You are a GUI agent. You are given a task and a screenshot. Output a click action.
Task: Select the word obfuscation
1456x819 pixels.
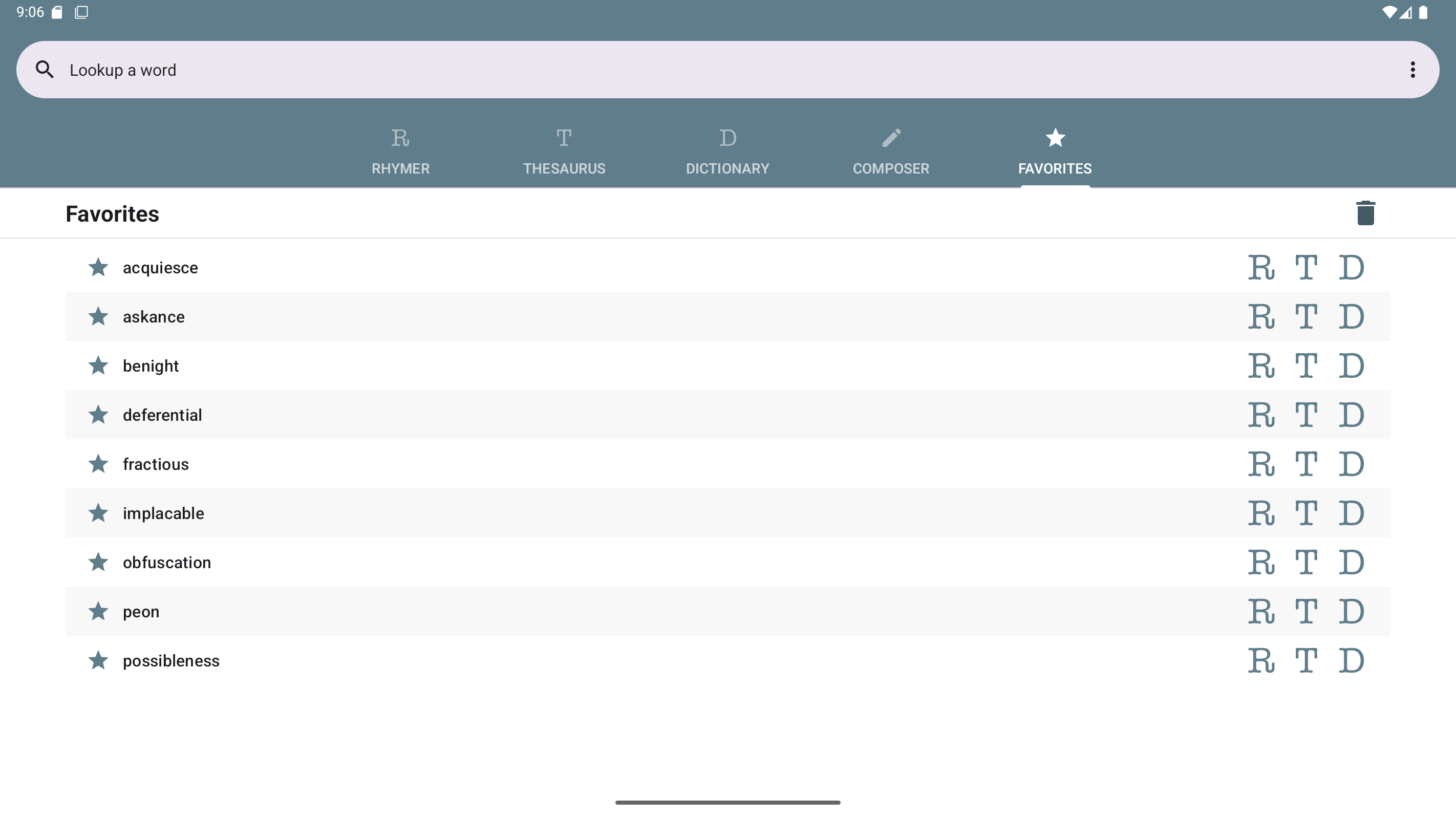click(x=167, y=563)
